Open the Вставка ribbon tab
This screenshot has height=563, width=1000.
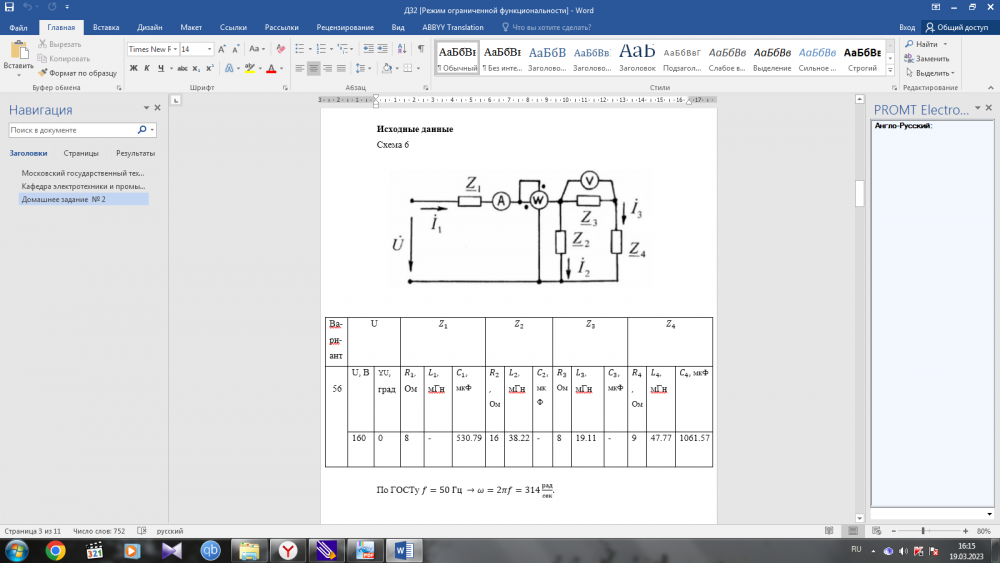click(106, 28)
